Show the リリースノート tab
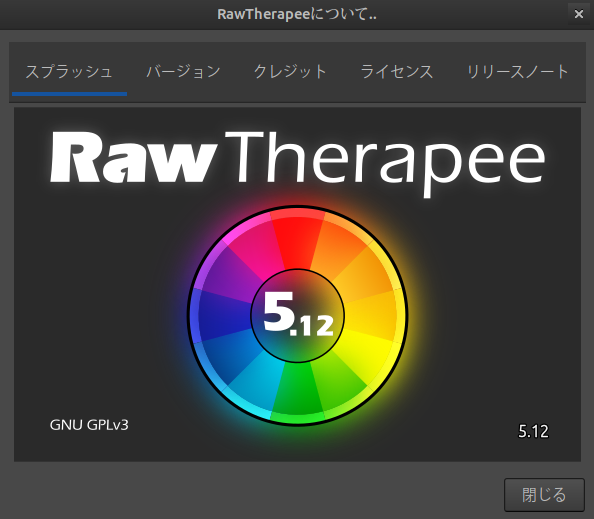 click(517, 71)
